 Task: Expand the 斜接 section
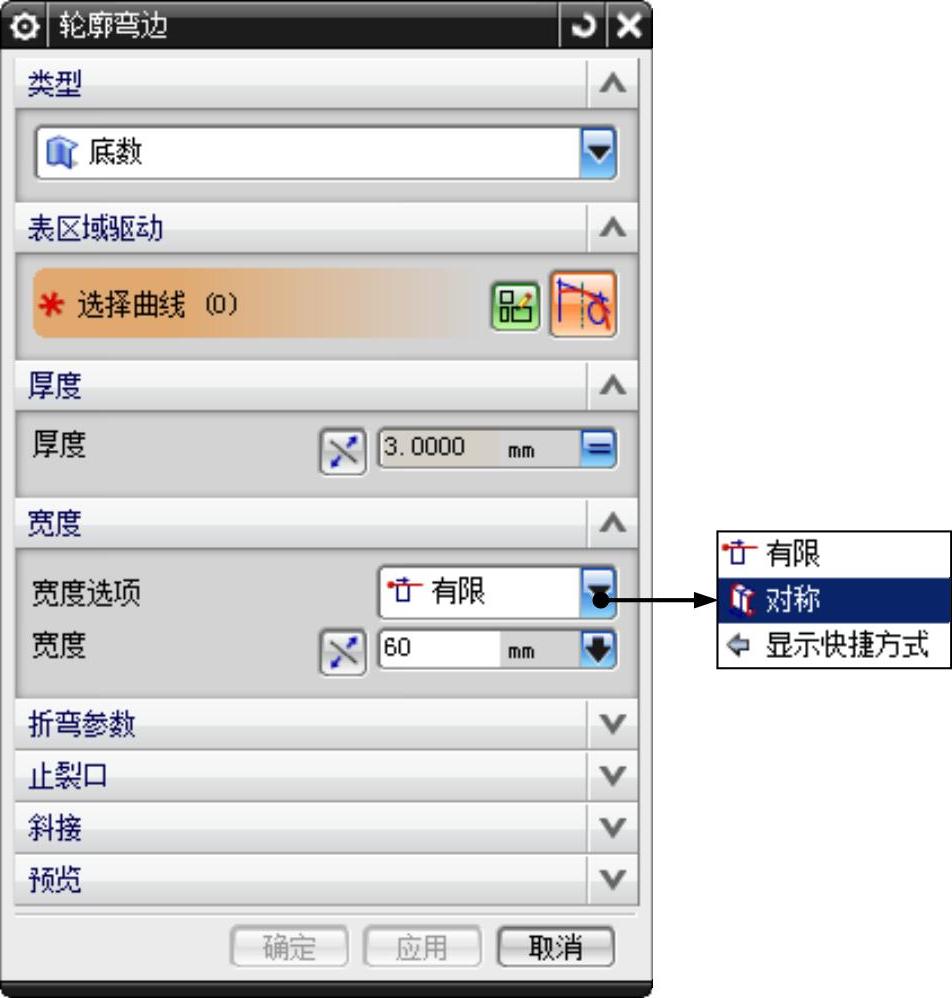(326, 828)
